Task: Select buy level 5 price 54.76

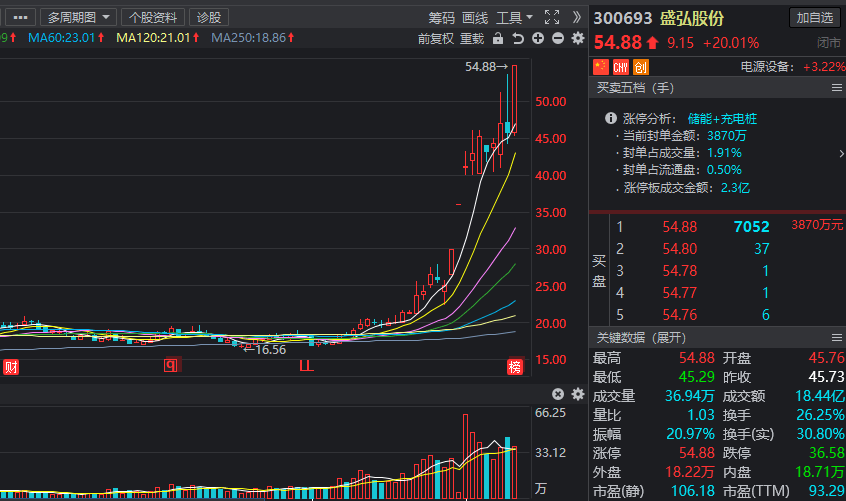Action: (x=680, y=315)
